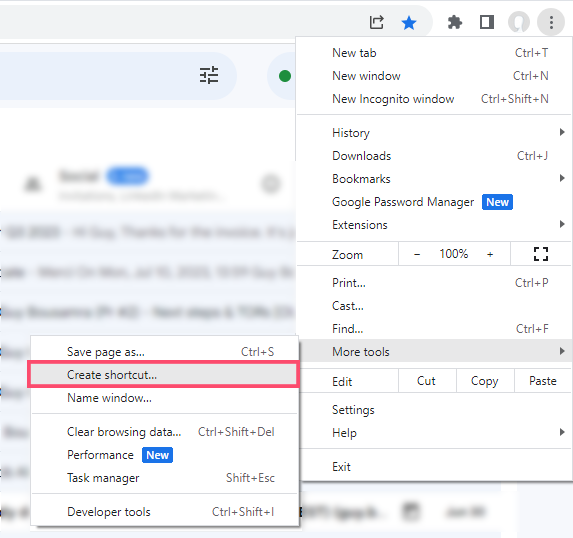Click the share page icon
Image resolution: width=573 pixels, height=538 pixels.
(376, 22)
